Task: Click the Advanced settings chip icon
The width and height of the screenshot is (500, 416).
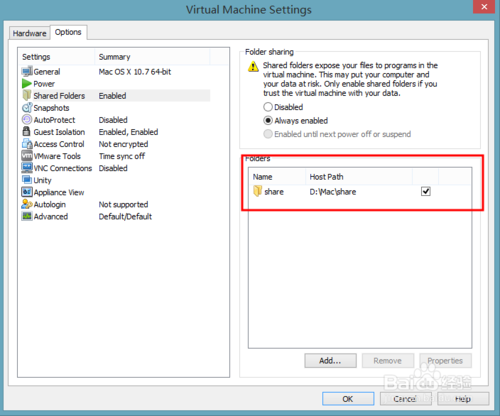Action: coord(27,216)
